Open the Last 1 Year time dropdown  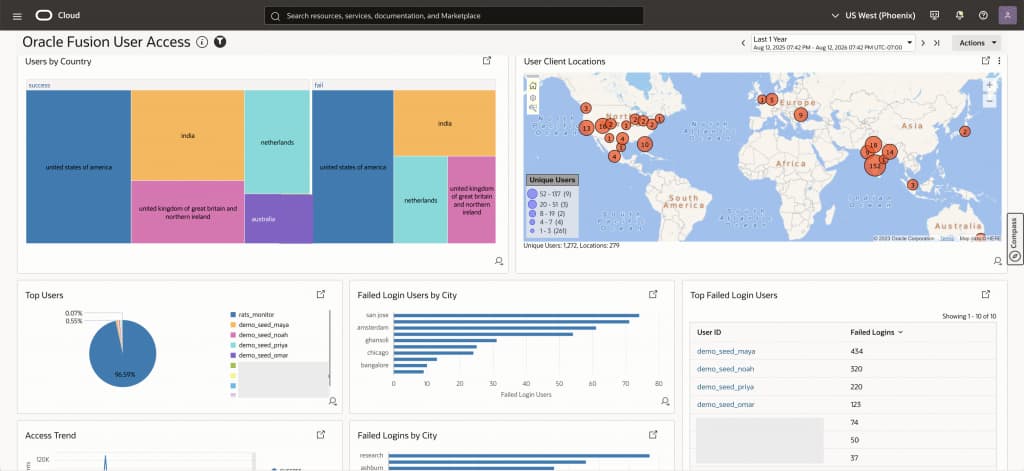pyautogui.click(x=833, y=43)
